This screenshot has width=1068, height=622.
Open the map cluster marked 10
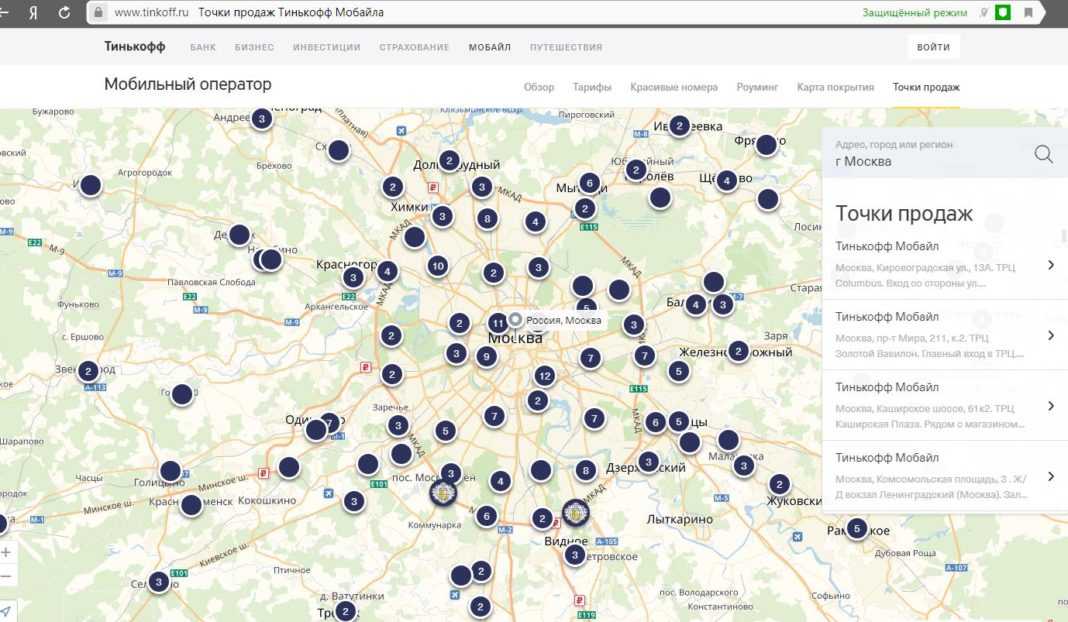[x=438, y=266]
